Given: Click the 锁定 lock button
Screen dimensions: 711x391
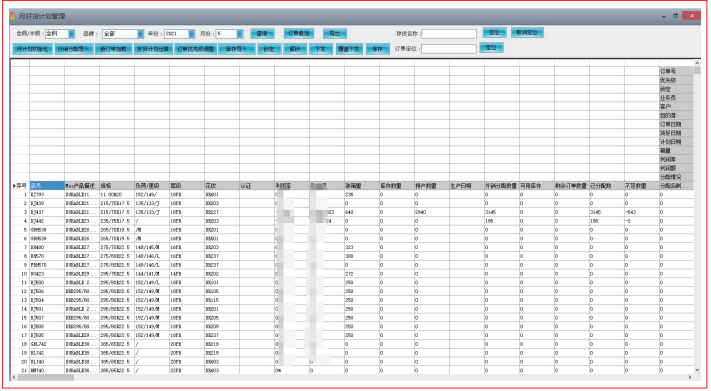Looking at the screenshot, I should point(269,49).
